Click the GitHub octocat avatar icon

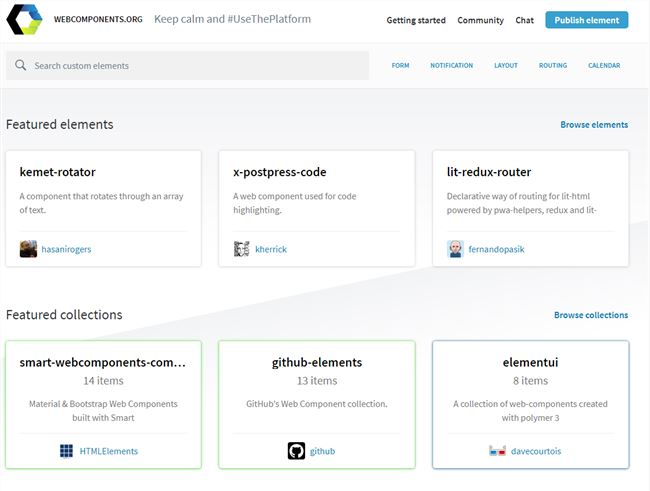296,451
